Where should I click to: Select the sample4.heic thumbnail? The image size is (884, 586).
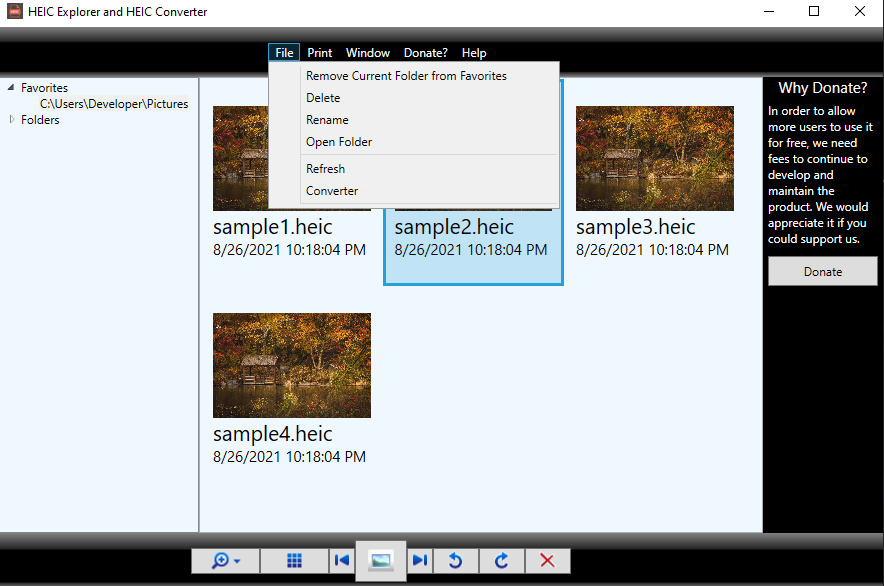click(x=292, y=365)
